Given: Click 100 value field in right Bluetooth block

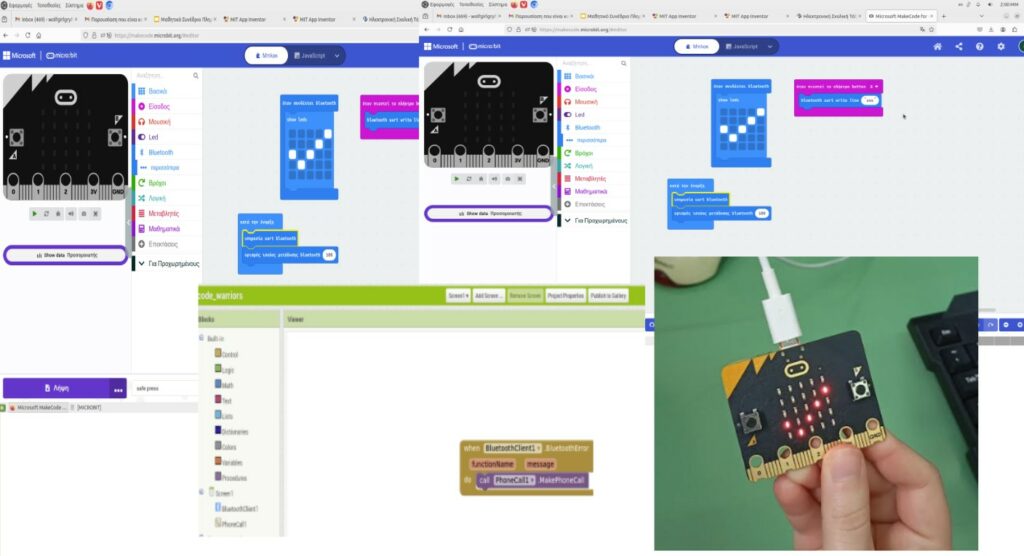Looking at the screenshot, I should pos(761,214).
